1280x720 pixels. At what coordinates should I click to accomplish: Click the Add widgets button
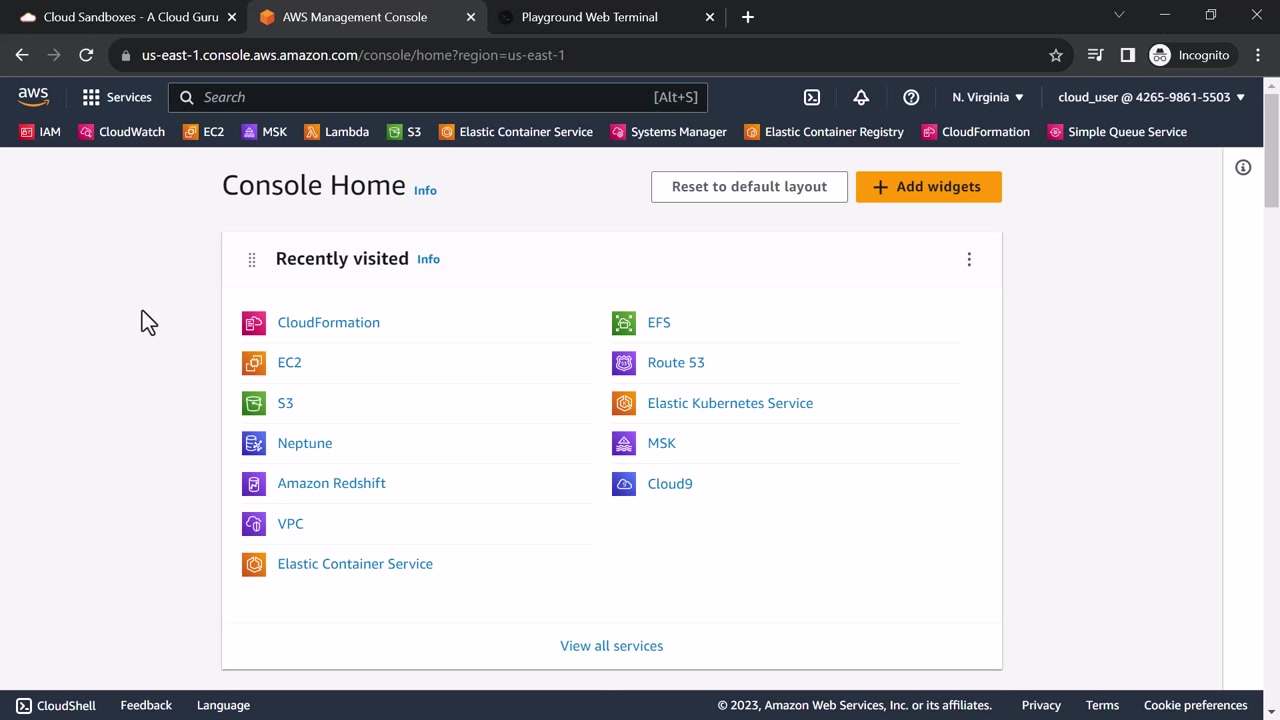tap(928, 187)
